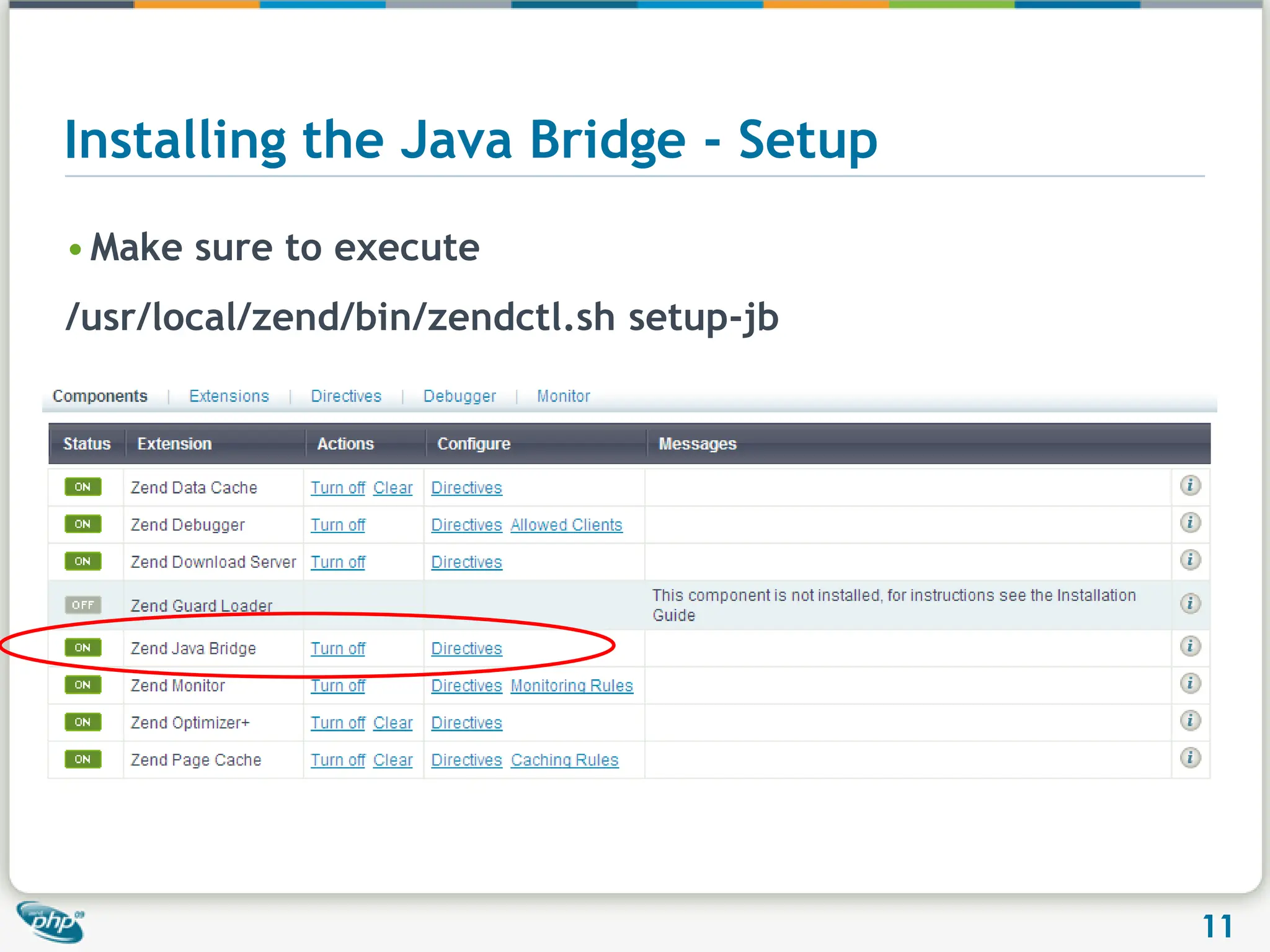Viewport: 1270px width, 952px height.
Task: Select the Zend Debugger extension name
Action: tap(187, 525)
